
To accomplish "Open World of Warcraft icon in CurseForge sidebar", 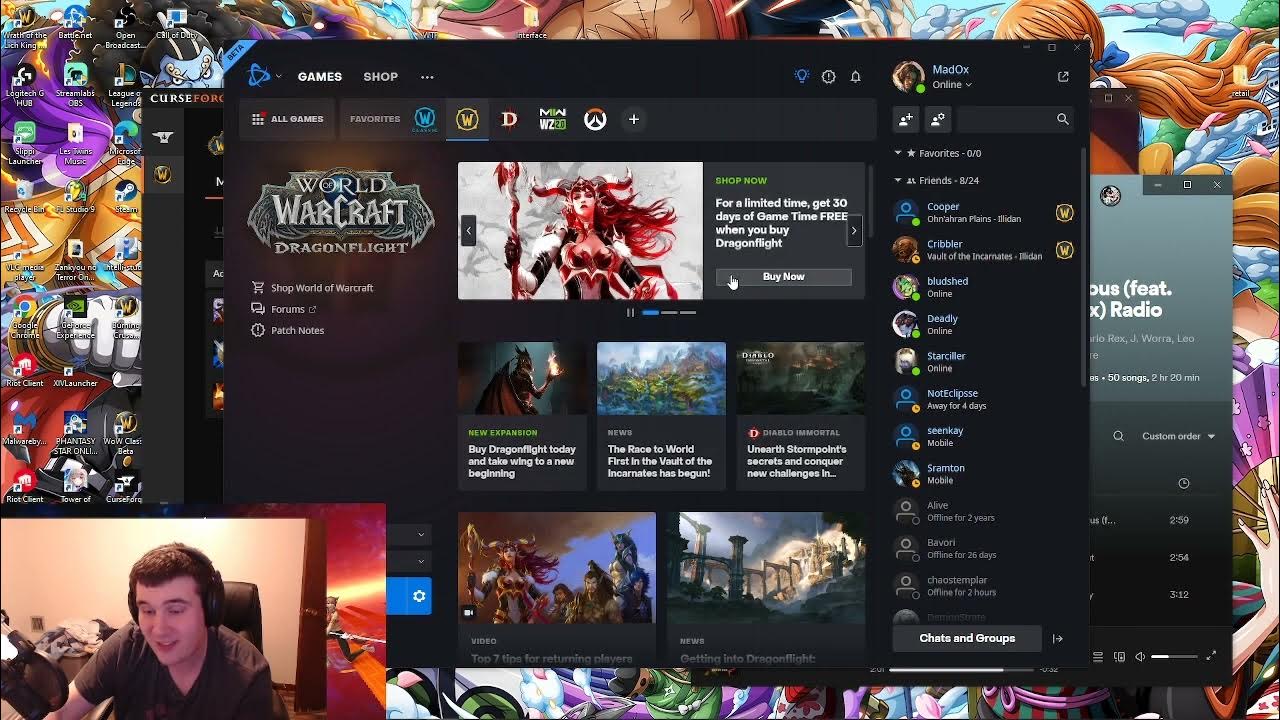I will click(x=162, y=174).
